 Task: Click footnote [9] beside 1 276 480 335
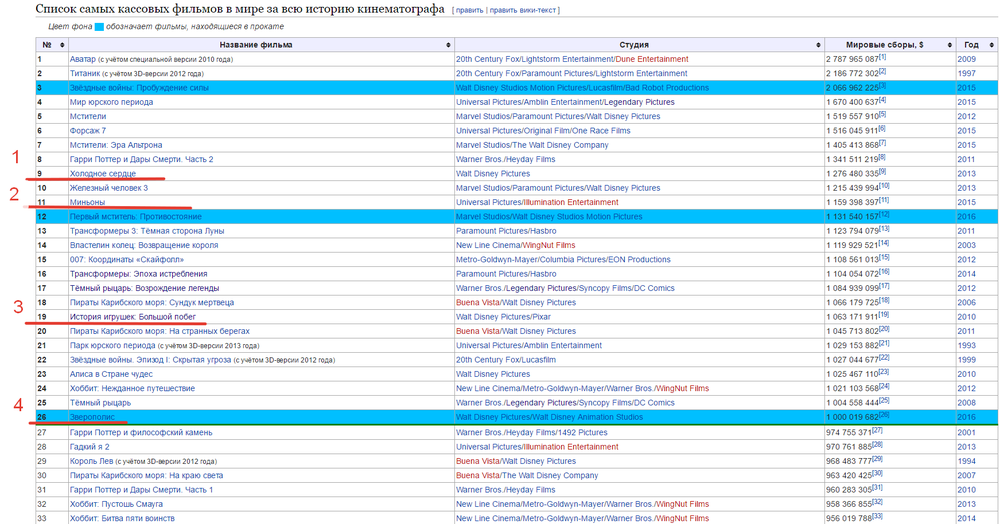coord(883,172)
